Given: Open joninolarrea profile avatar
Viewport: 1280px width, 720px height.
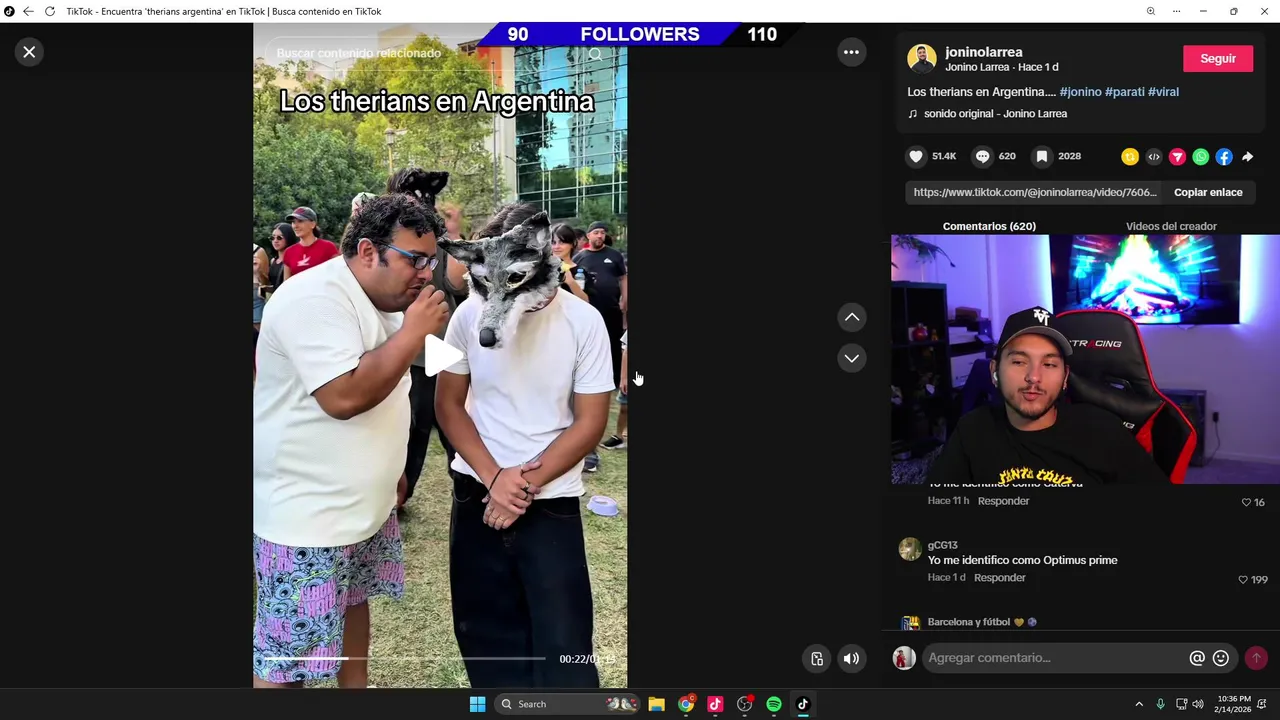Looking at the screenshot, I should [x=922, y=58].
